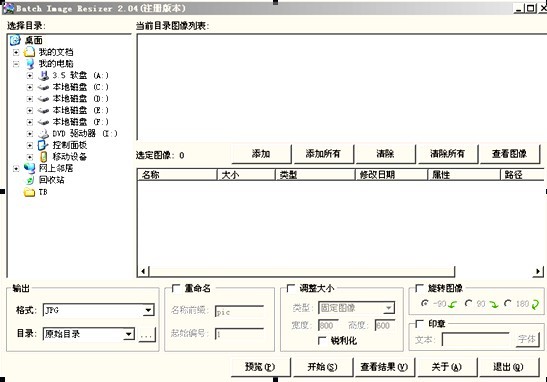The height and width of the screenshot is (382, 547).
Task: Click the 添加所有 add all button
Action: 323,154
